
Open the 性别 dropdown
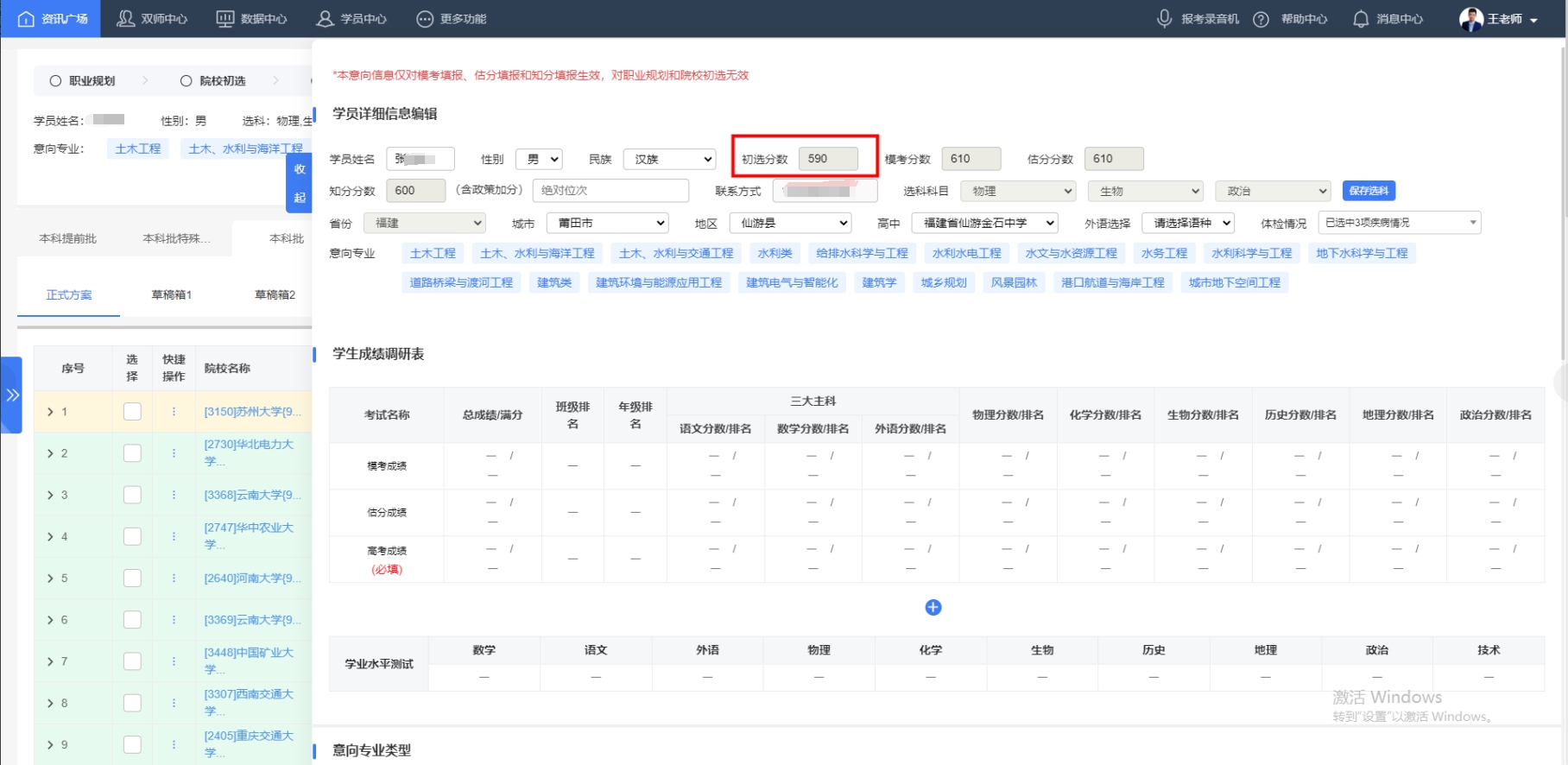click(x=539, y=159)
